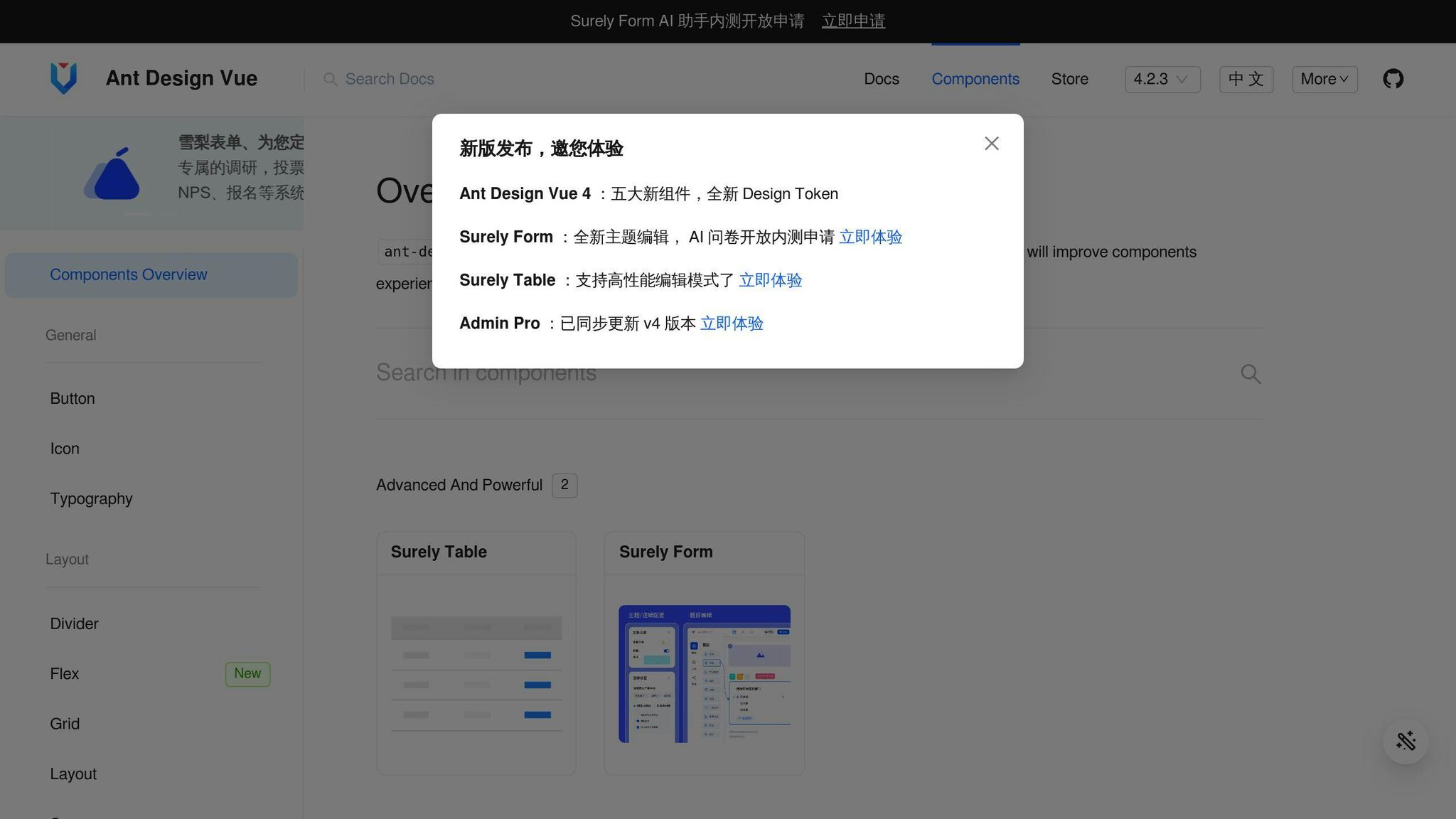Click the Ant Design Vue title text

coord(181,78)
